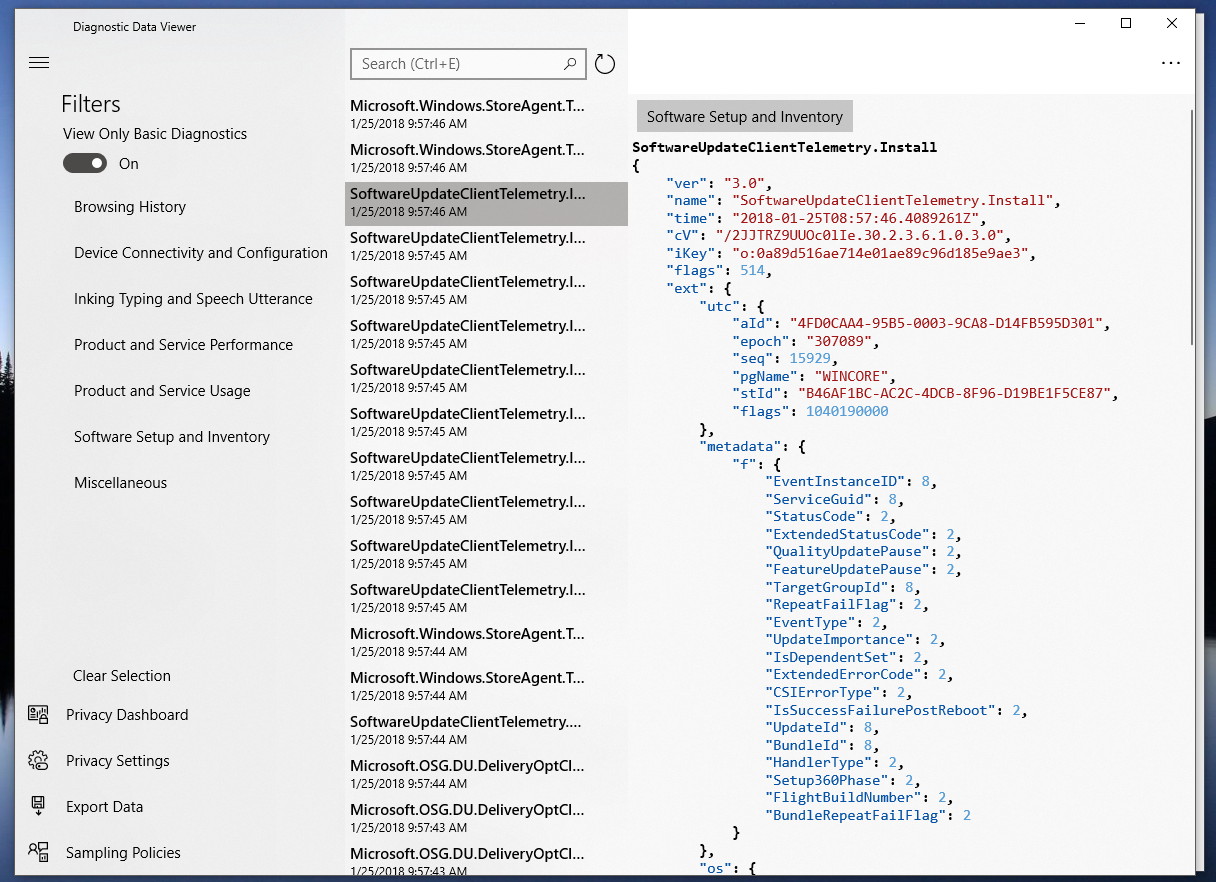Toggle View Only Basic Diagnostics switch
This screenshot has width=1216, height=882.
(x=85, y=164)
